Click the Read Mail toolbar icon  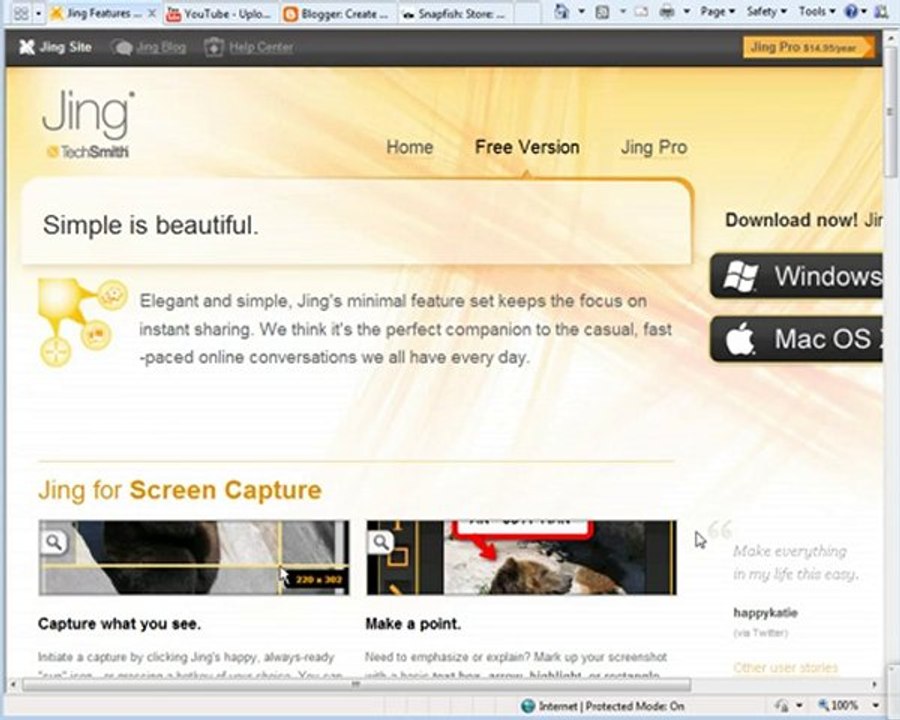pyautogui.click(x=641, y=11)
